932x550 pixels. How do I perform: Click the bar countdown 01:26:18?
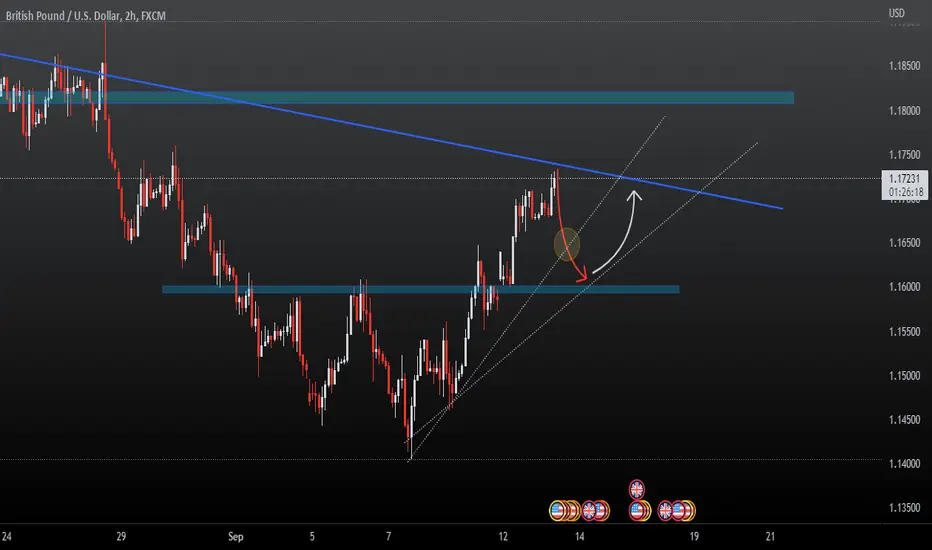coord(906,192)
